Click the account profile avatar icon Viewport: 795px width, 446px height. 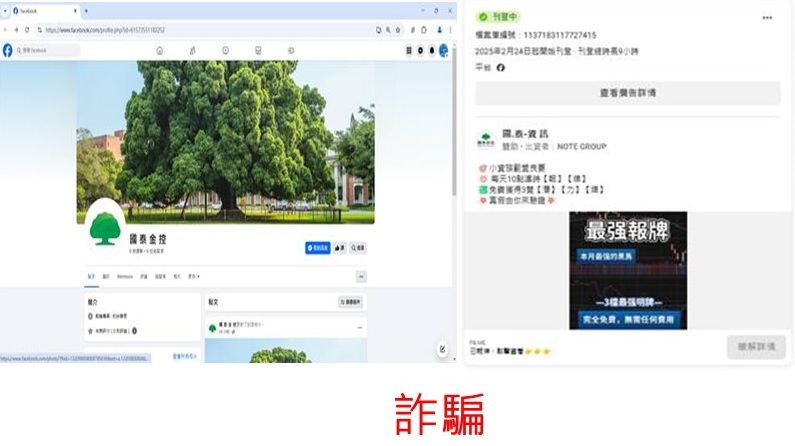pos(444,51)
